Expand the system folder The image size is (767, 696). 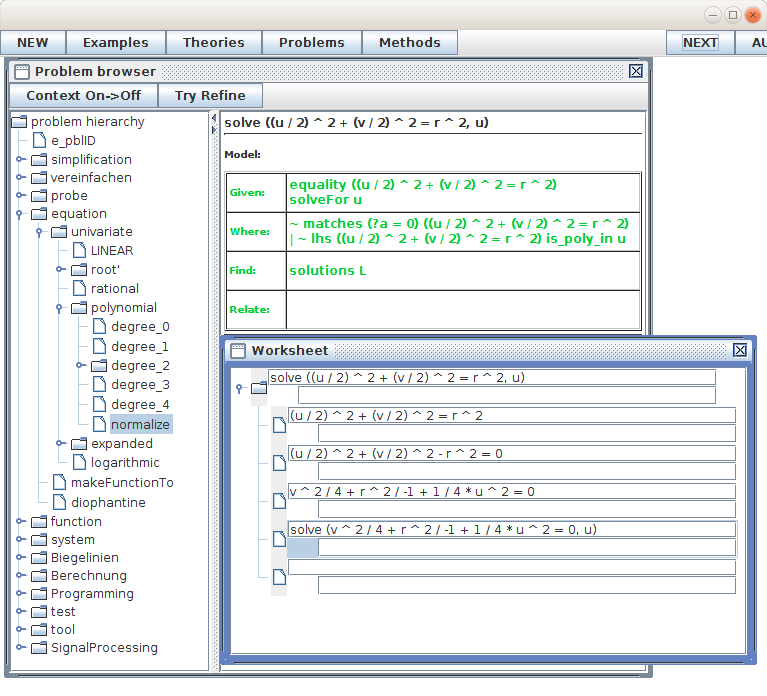pos(20,539)
